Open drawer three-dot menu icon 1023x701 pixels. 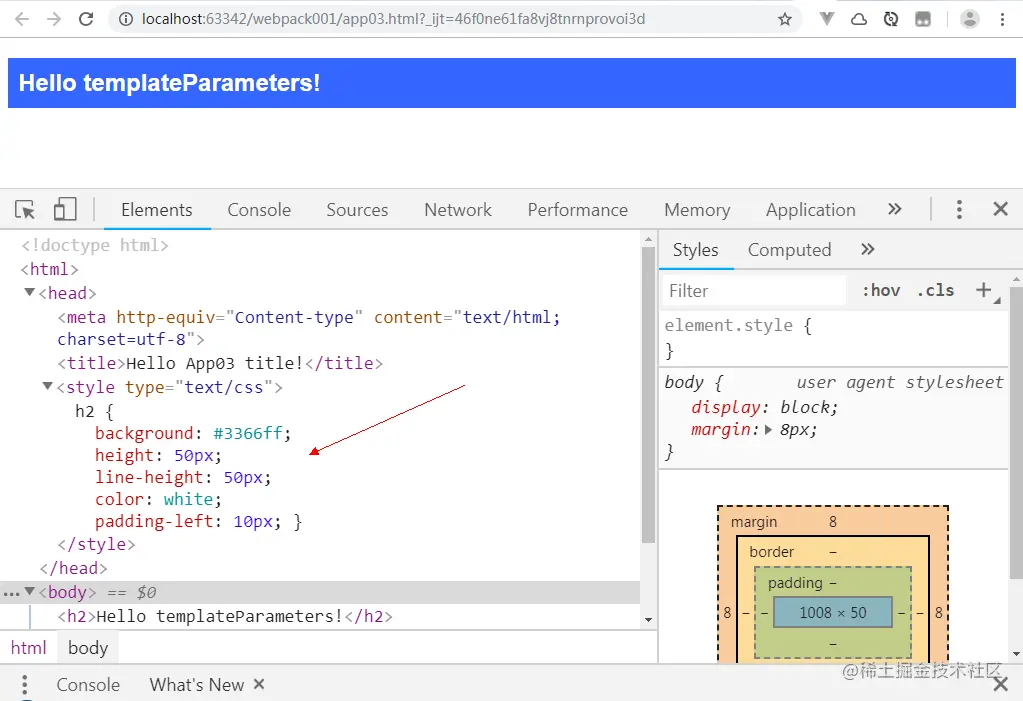[x=24, y=685]
